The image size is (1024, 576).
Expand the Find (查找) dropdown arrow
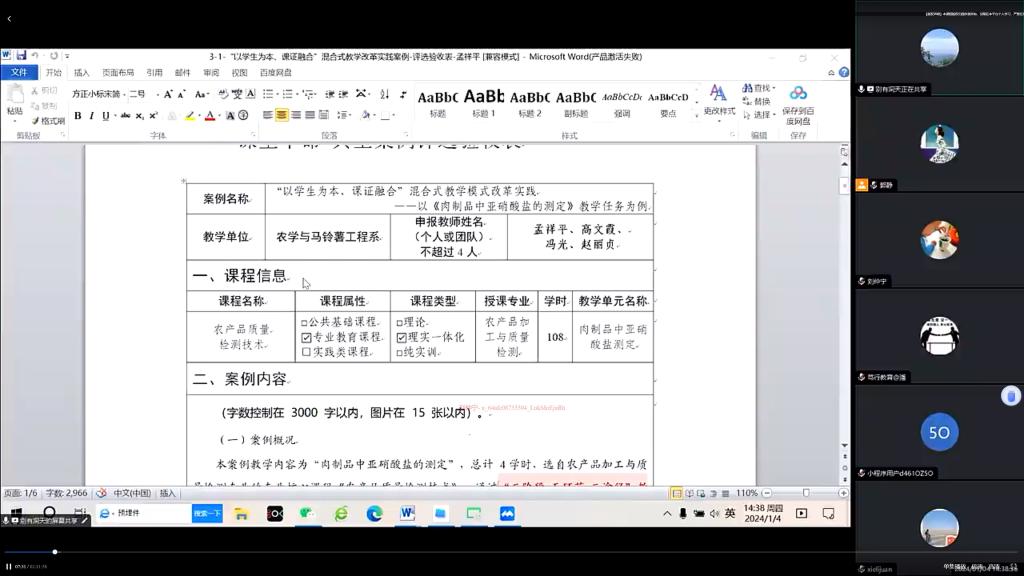(775, 88)
